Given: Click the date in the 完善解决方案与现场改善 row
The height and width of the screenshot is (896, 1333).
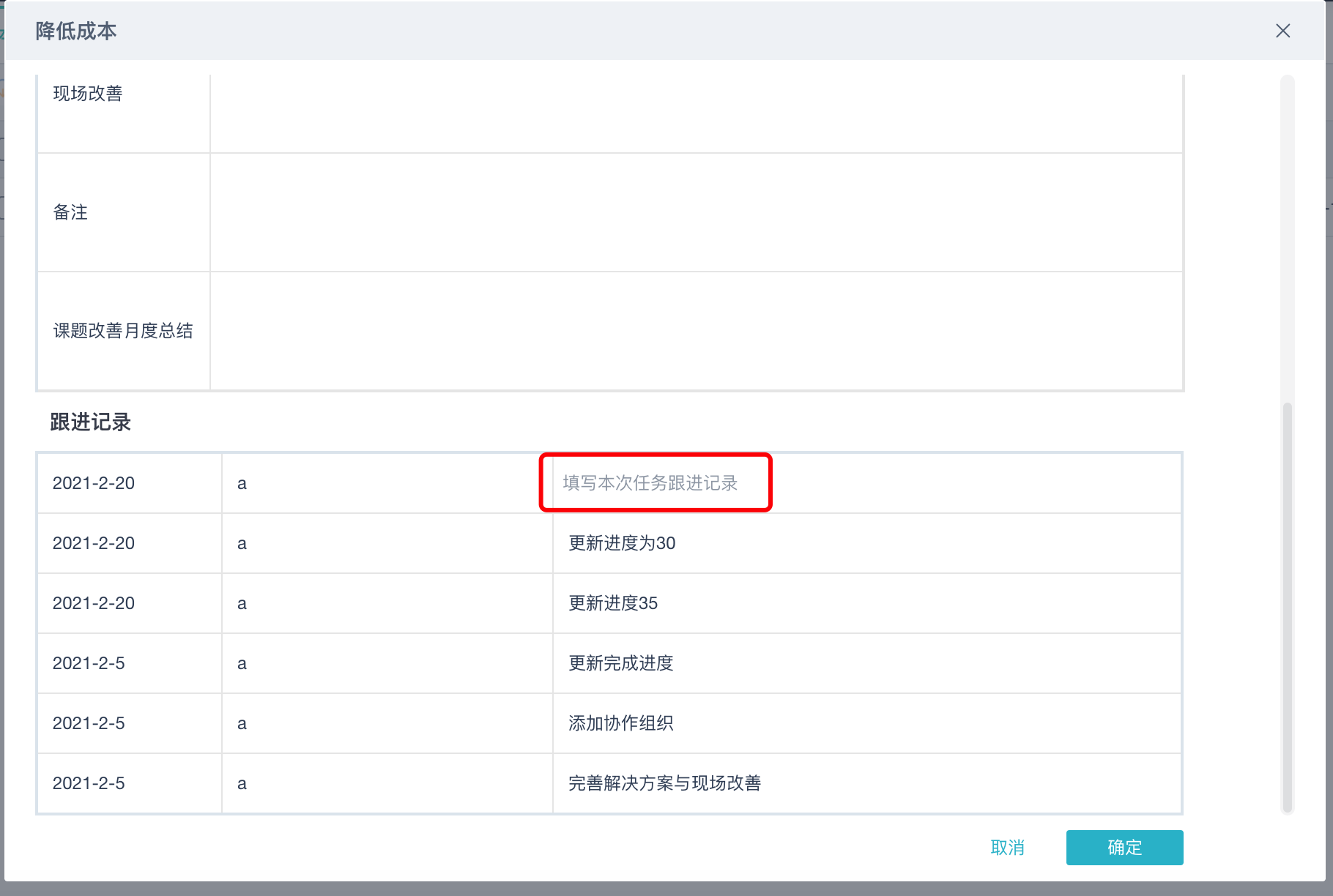Looking at the screenshot, I should point(89,783).
